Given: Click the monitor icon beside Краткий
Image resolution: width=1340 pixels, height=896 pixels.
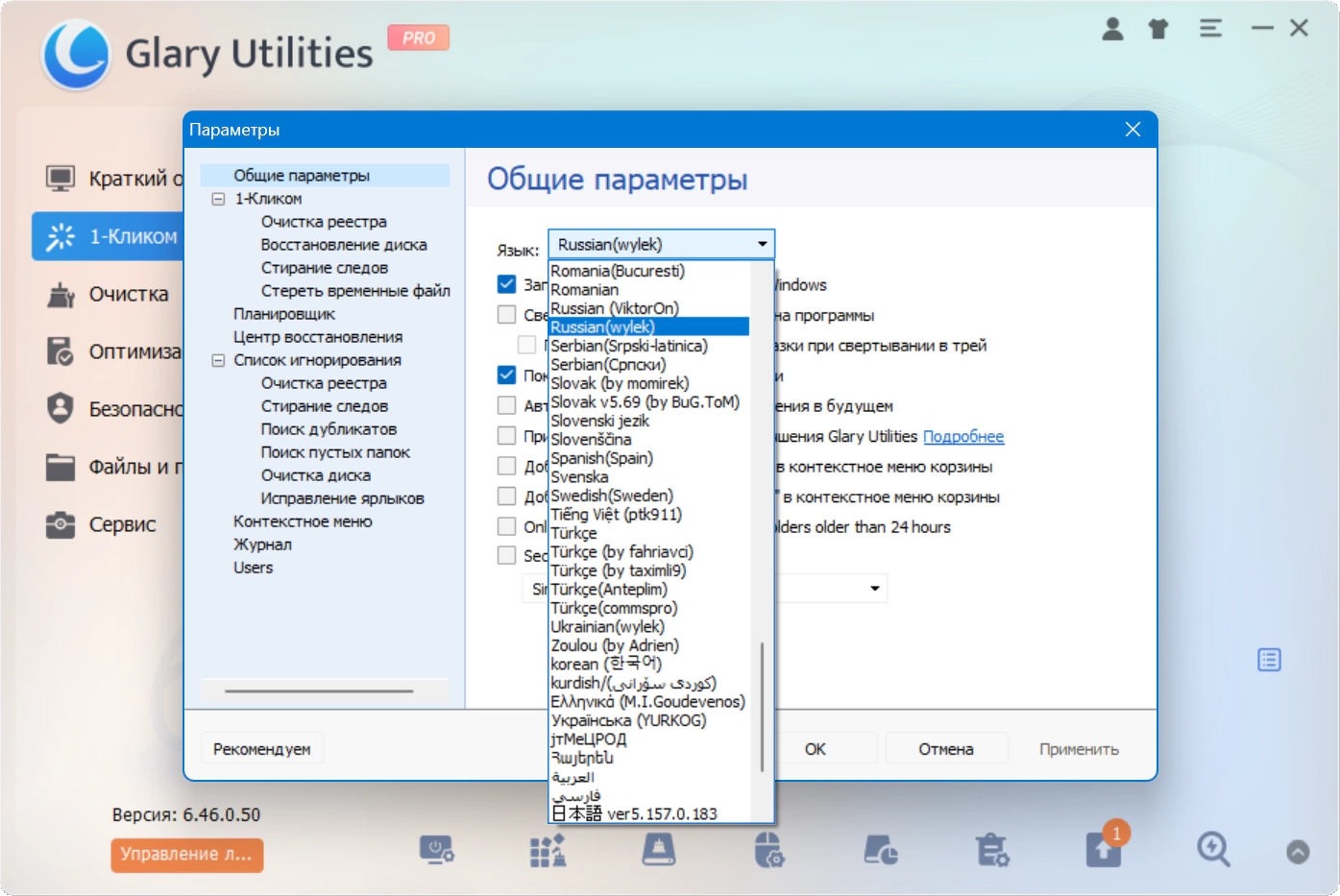Looking at the screenshot, I should (x=61, y=179).
